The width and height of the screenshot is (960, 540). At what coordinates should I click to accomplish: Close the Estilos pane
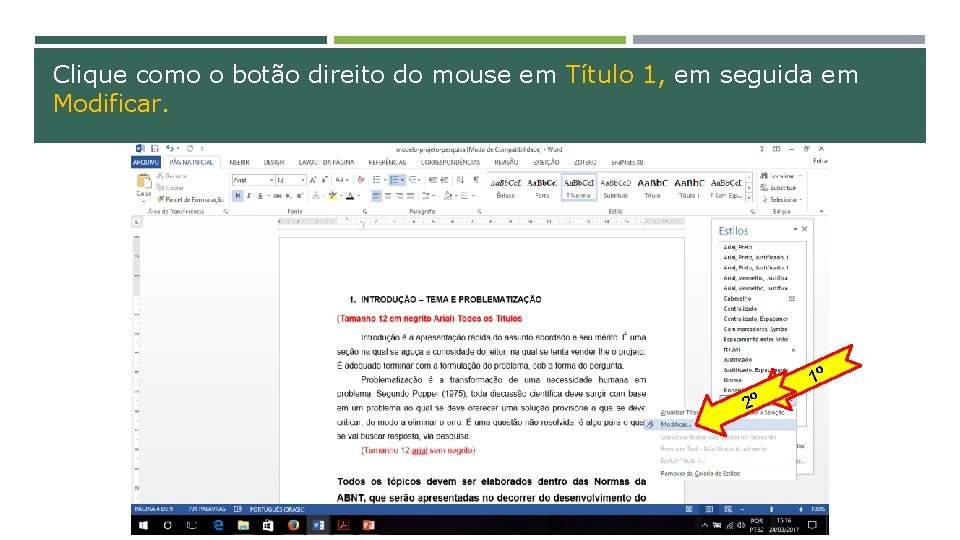804,229
